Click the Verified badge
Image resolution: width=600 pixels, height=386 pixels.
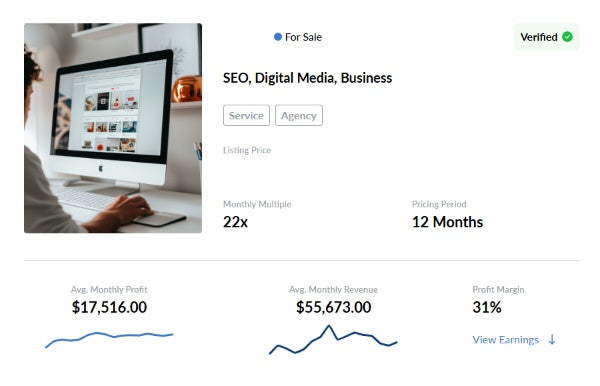546,37
